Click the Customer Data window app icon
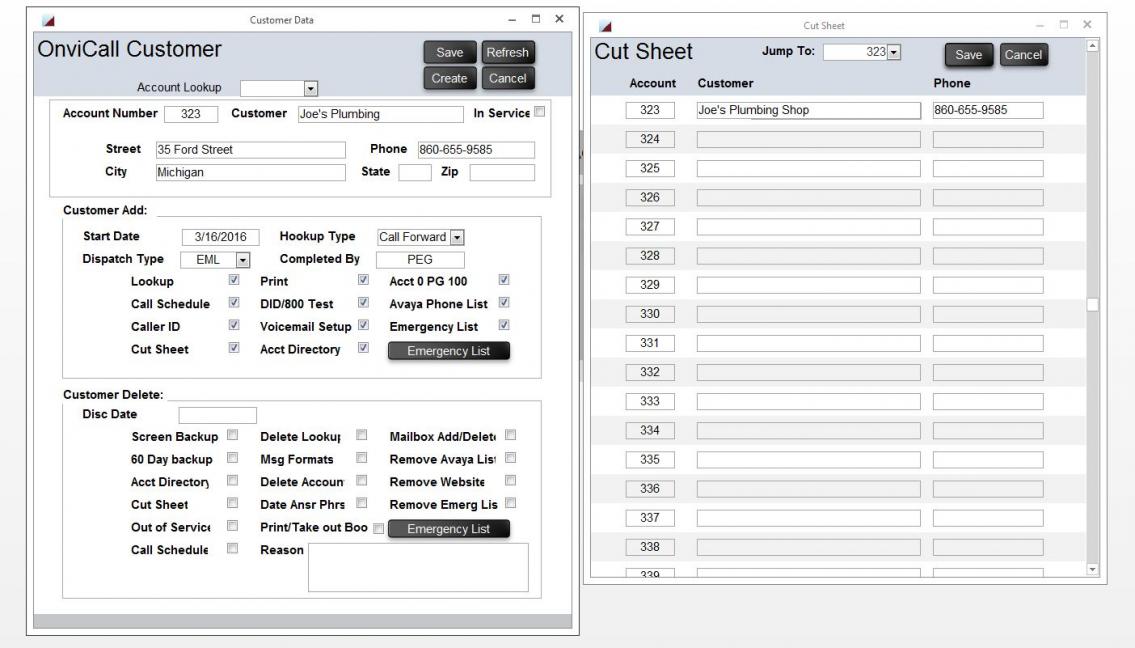The height and width of the screenshot is (648, 1135). (48, 20)
